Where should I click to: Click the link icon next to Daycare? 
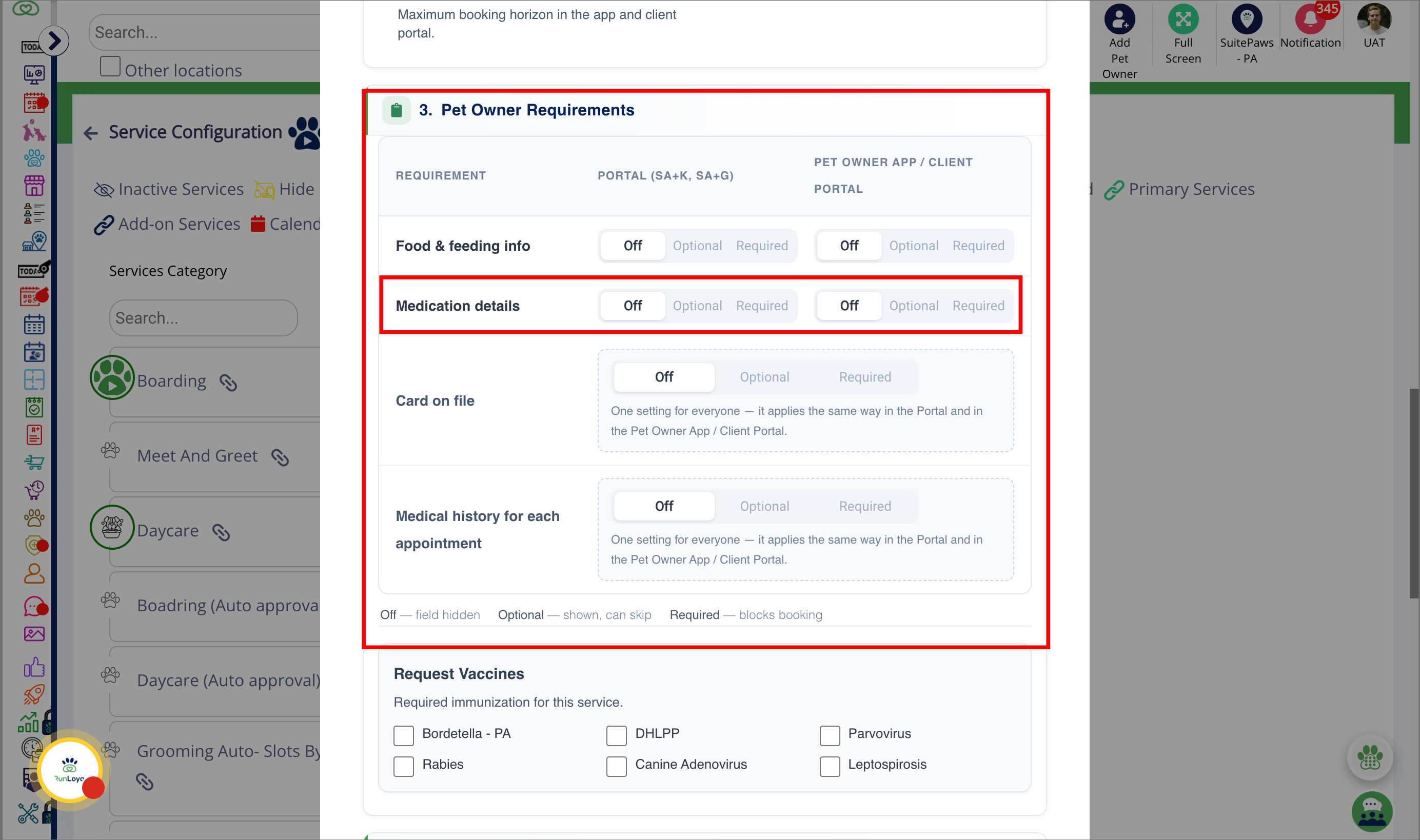[x=221, y=532]
